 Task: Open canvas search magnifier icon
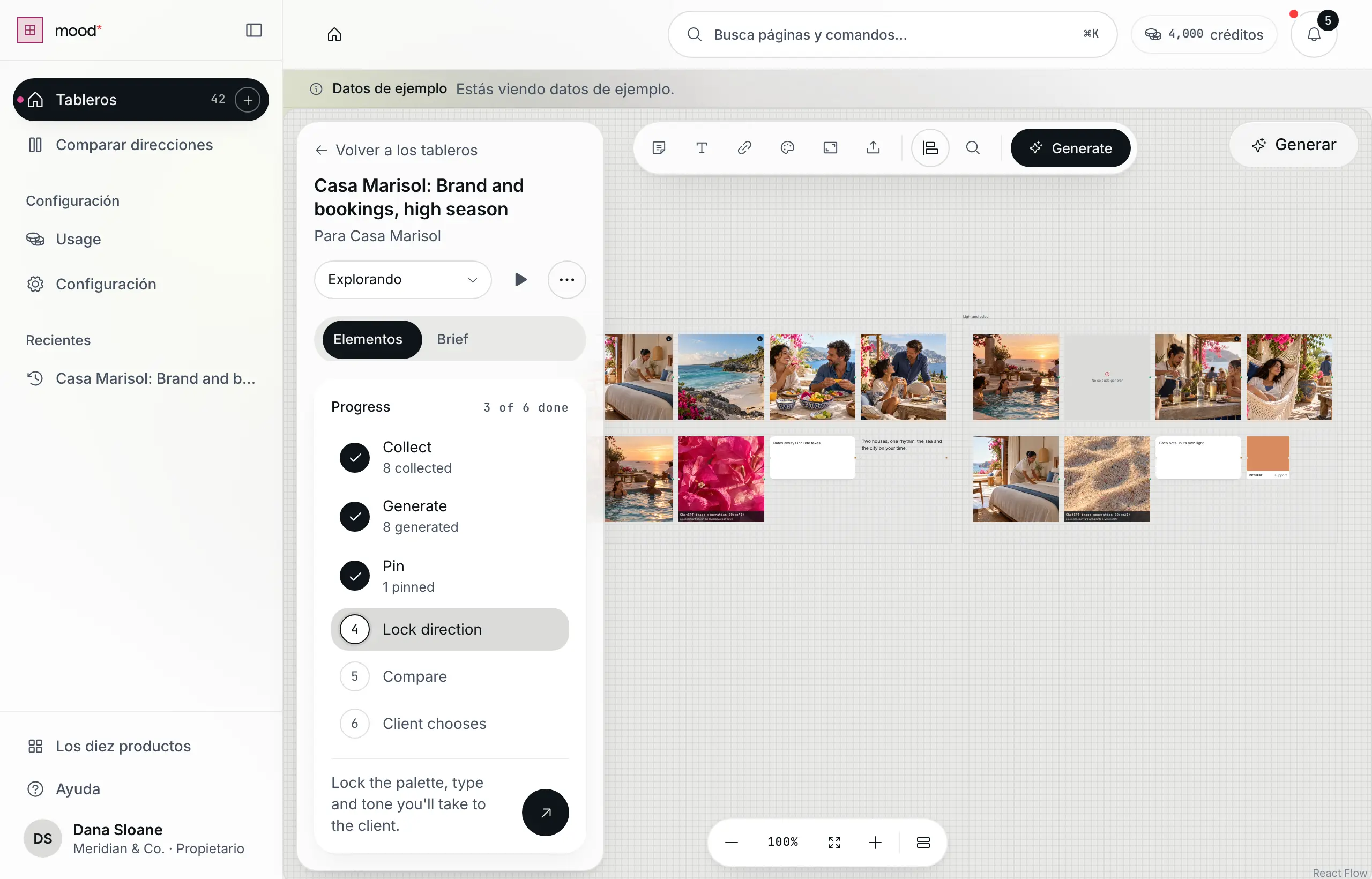tap(973, 148)
